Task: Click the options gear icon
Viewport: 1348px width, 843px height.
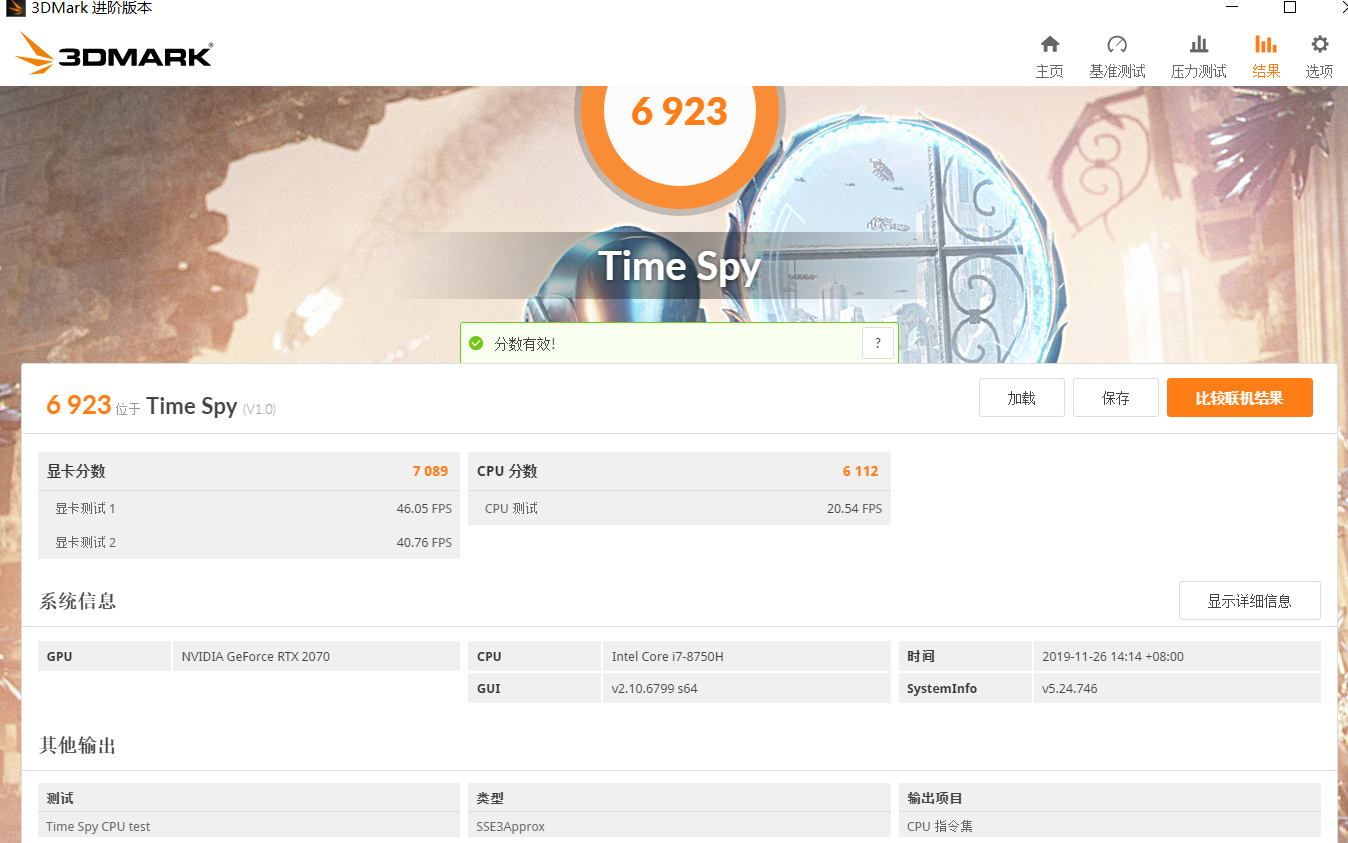Action: point(1320,44)
